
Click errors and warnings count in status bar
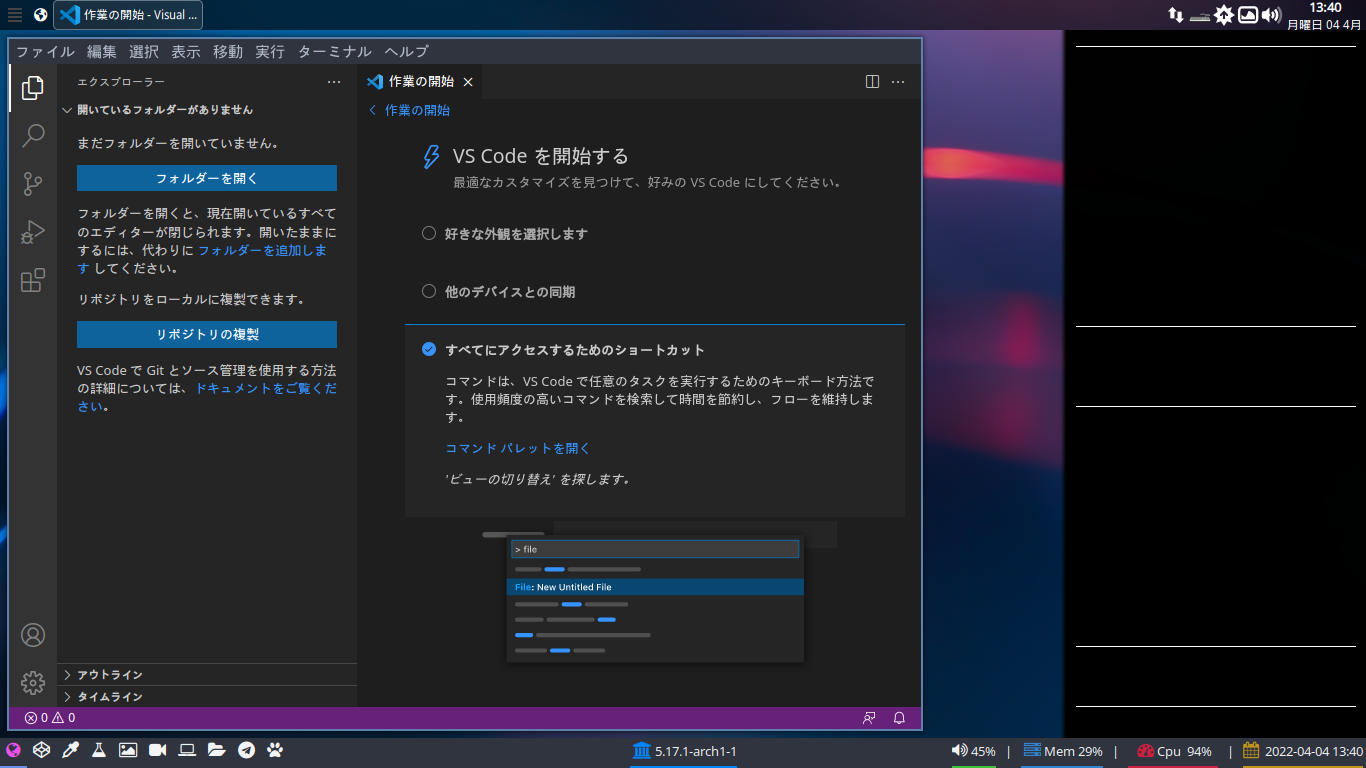tap(50, 718)
